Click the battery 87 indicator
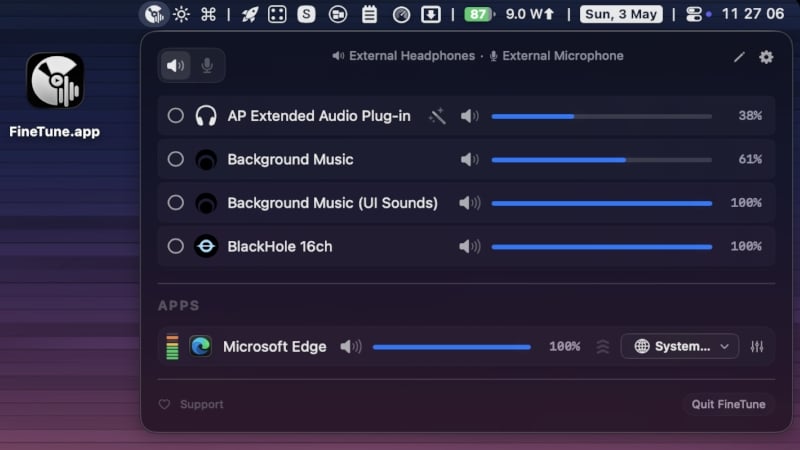The width and height of the screenshot is (800, 450). 479,14
